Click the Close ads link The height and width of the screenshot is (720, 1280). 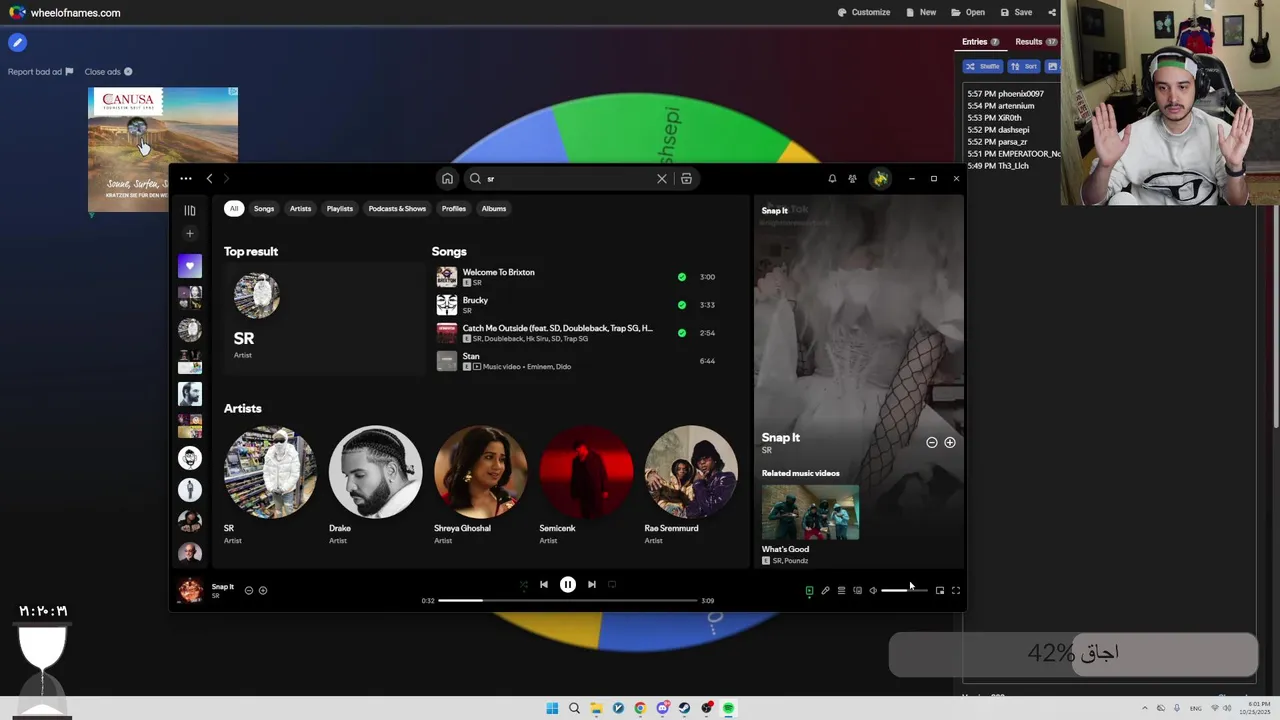[108, 72]
